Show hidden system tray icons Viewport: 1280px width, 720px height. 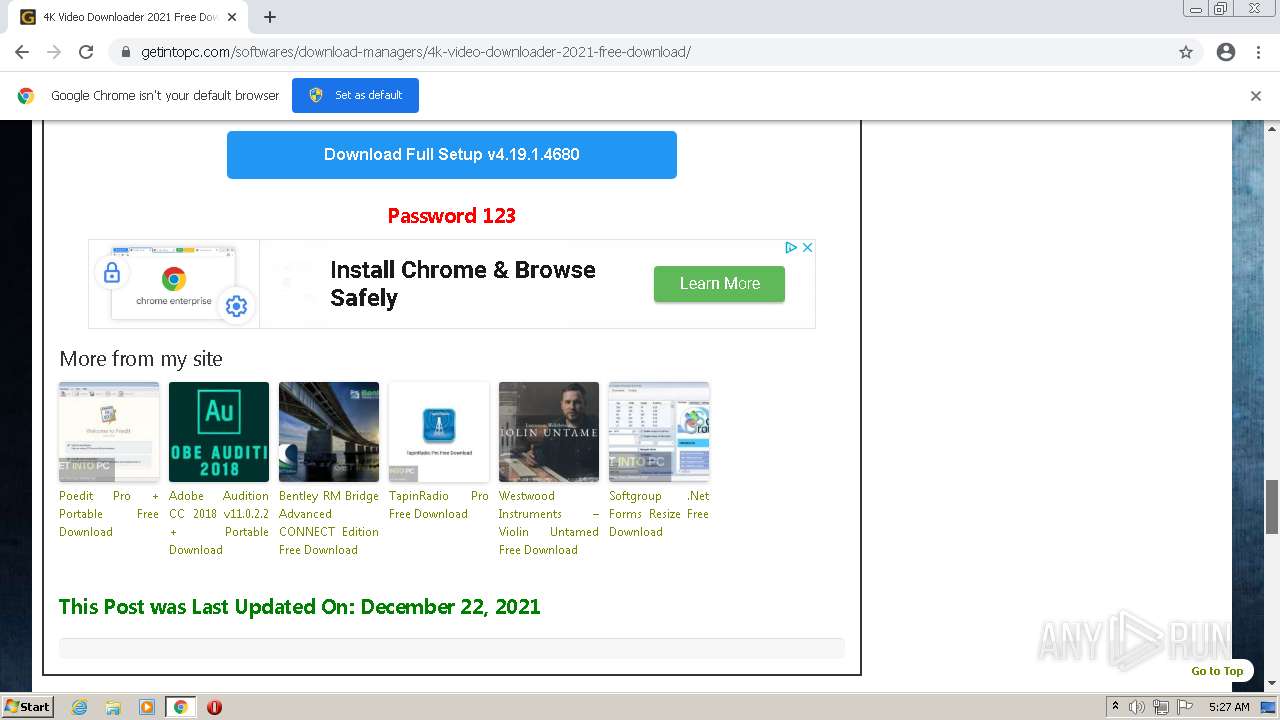click(x=1115, y=707)
